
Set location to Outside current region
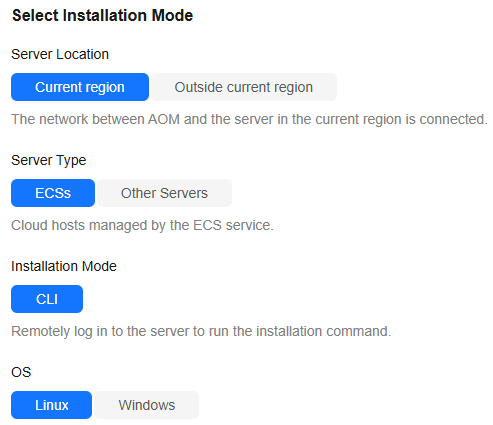tap(244, 87)
